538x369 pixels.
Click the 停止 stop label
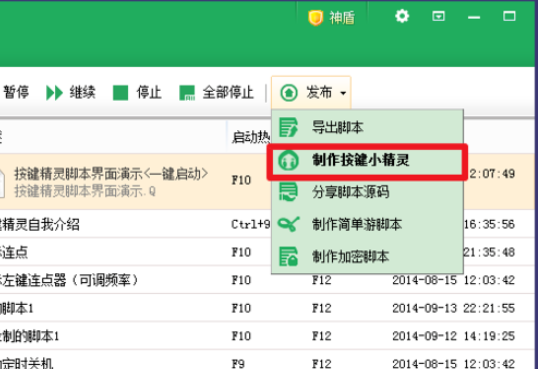[x=149, y=92]
